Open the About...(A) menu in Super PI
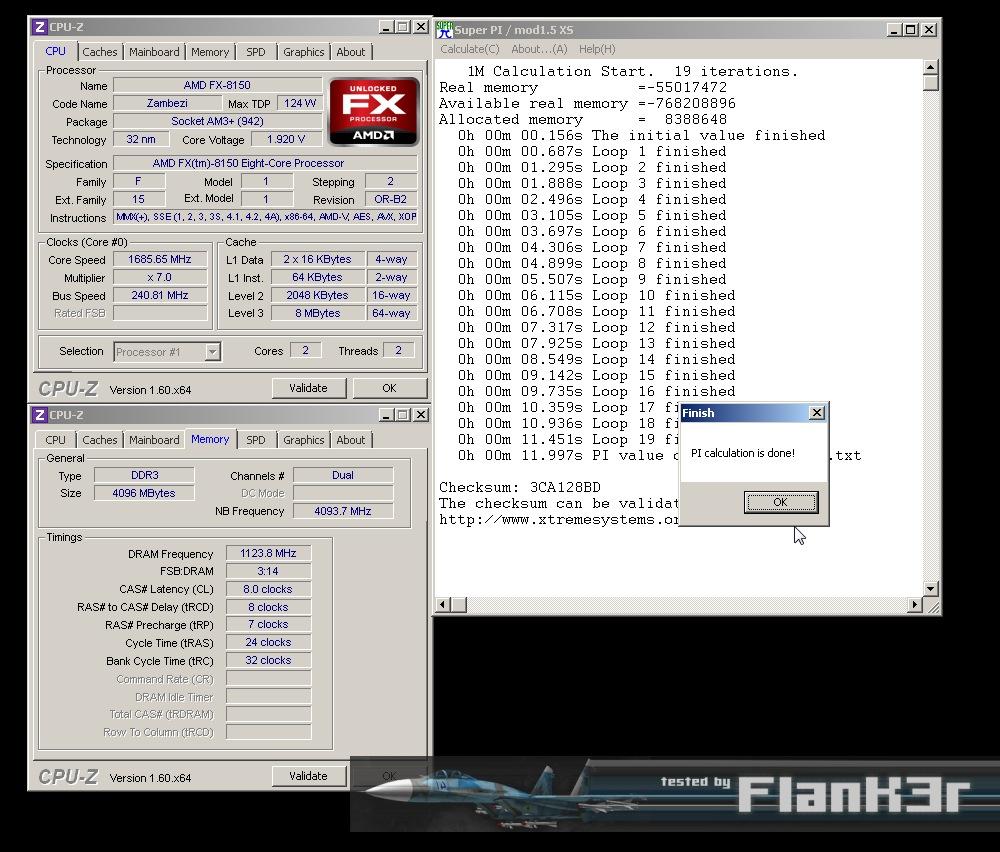The width and height of the screenshot is (1000, 852). 539,49
